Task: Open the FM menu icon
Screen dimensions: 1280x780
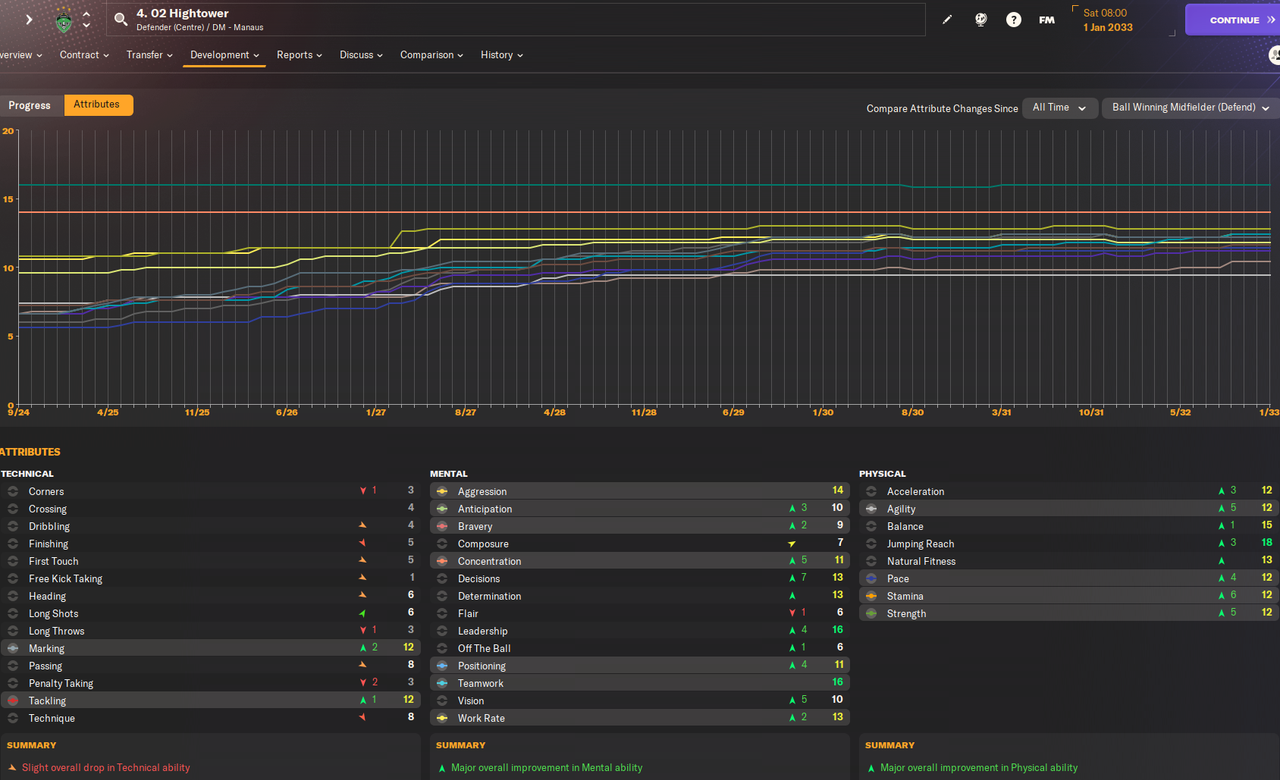Action: [1046, 20]
